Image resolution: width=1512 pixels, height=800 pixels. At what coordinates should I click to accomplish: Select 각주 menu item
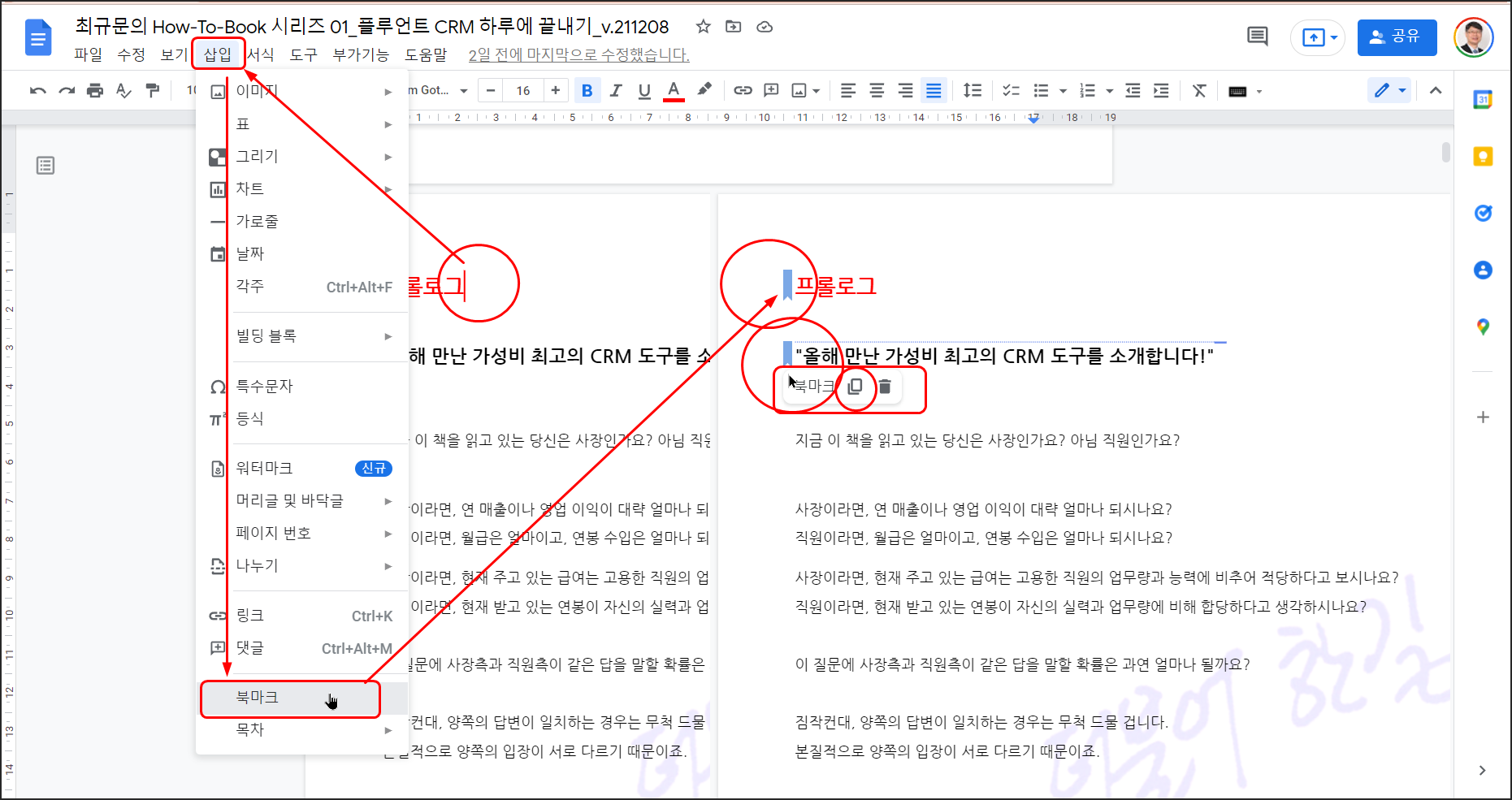[302, 287]
